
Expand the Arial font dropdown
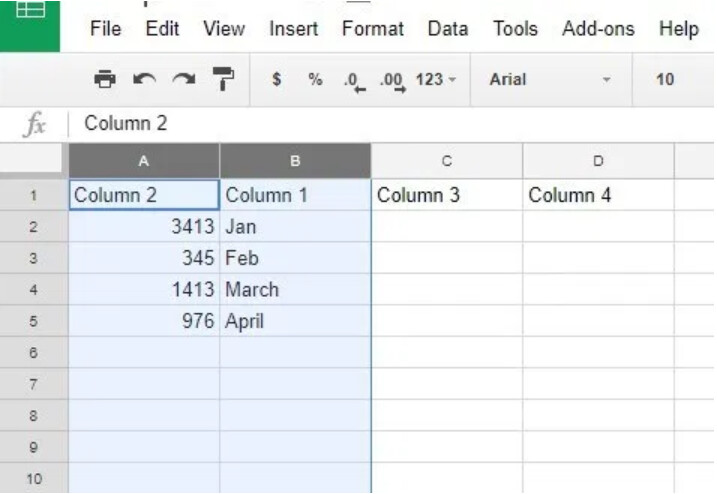(550, 79)
